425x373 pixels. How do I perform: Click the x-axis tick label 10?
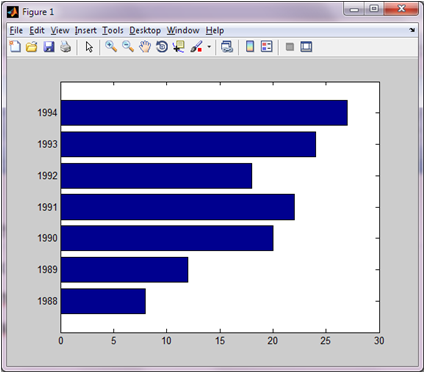pos(167,341)
